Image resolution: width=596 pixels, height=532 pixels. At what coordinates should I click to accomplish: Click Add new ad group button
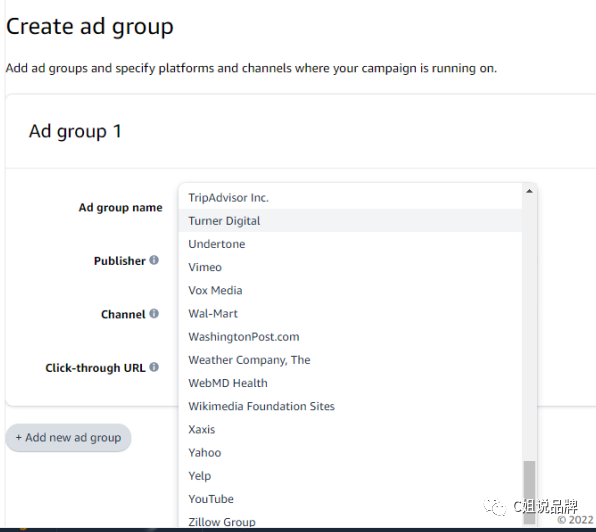[68, 438]
